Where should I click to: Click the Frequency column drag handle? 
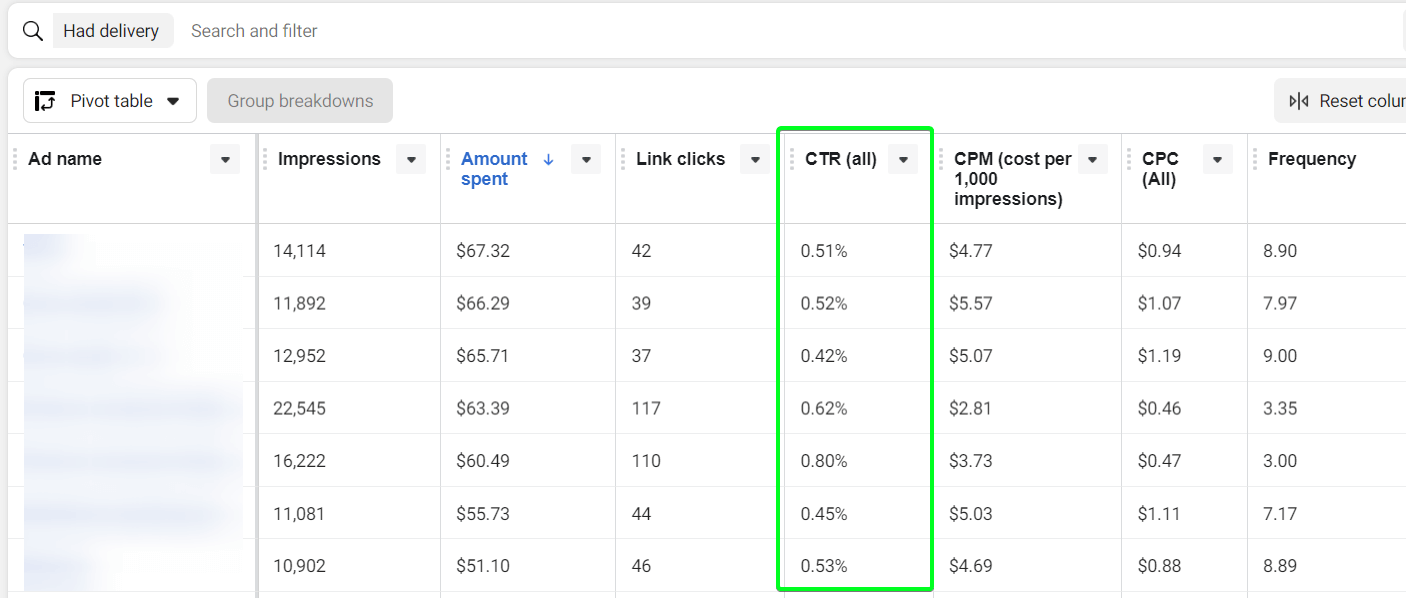tap(1255, 159)
